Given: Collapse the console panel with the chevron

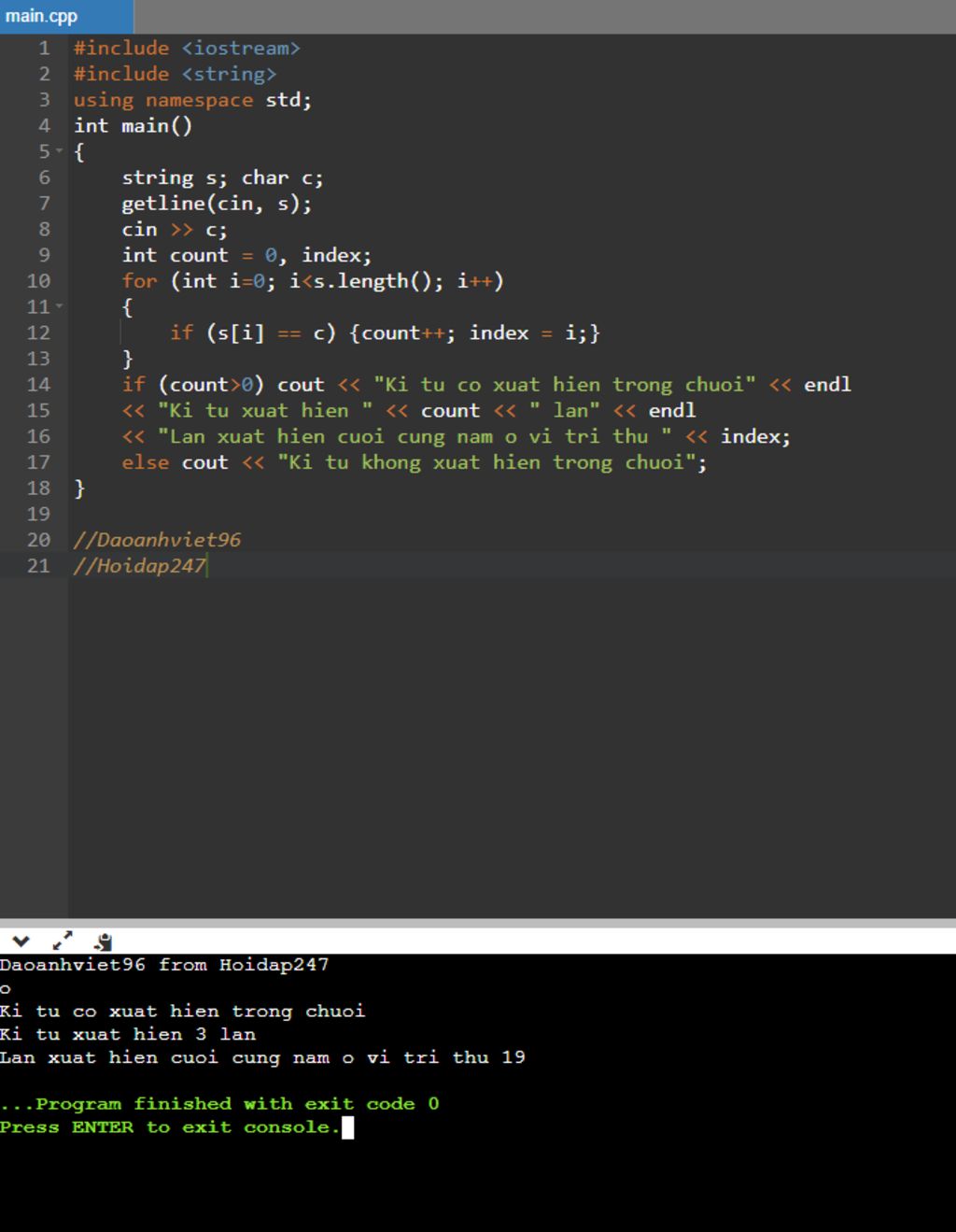Looking at the screenshot, I should tap(21, 941).
